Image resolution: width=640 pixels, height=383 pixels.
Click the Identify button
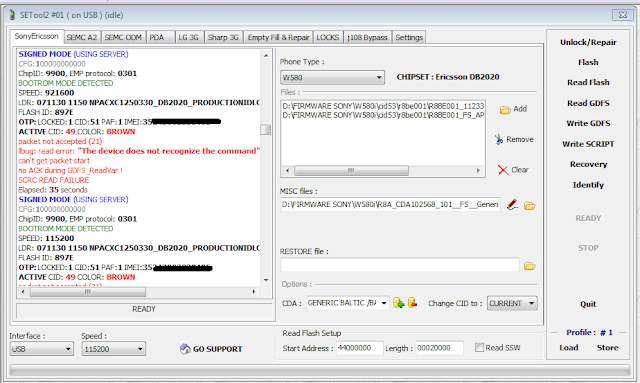[588, 185]
